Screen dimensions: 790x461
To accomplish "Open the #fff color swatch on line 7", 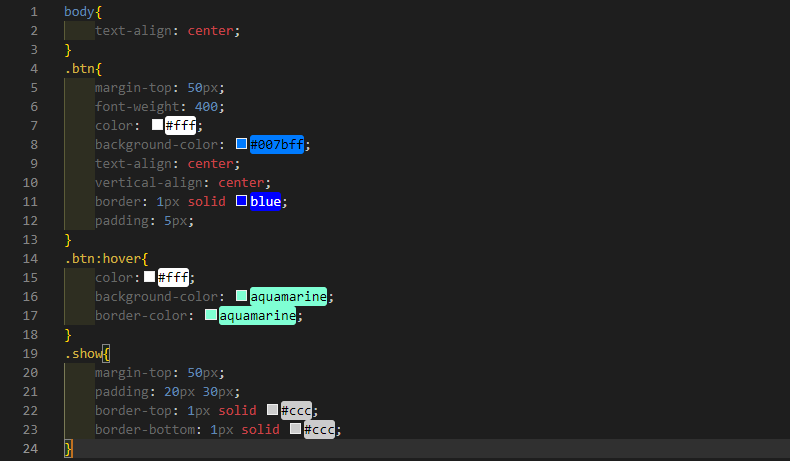I will 157,124.
